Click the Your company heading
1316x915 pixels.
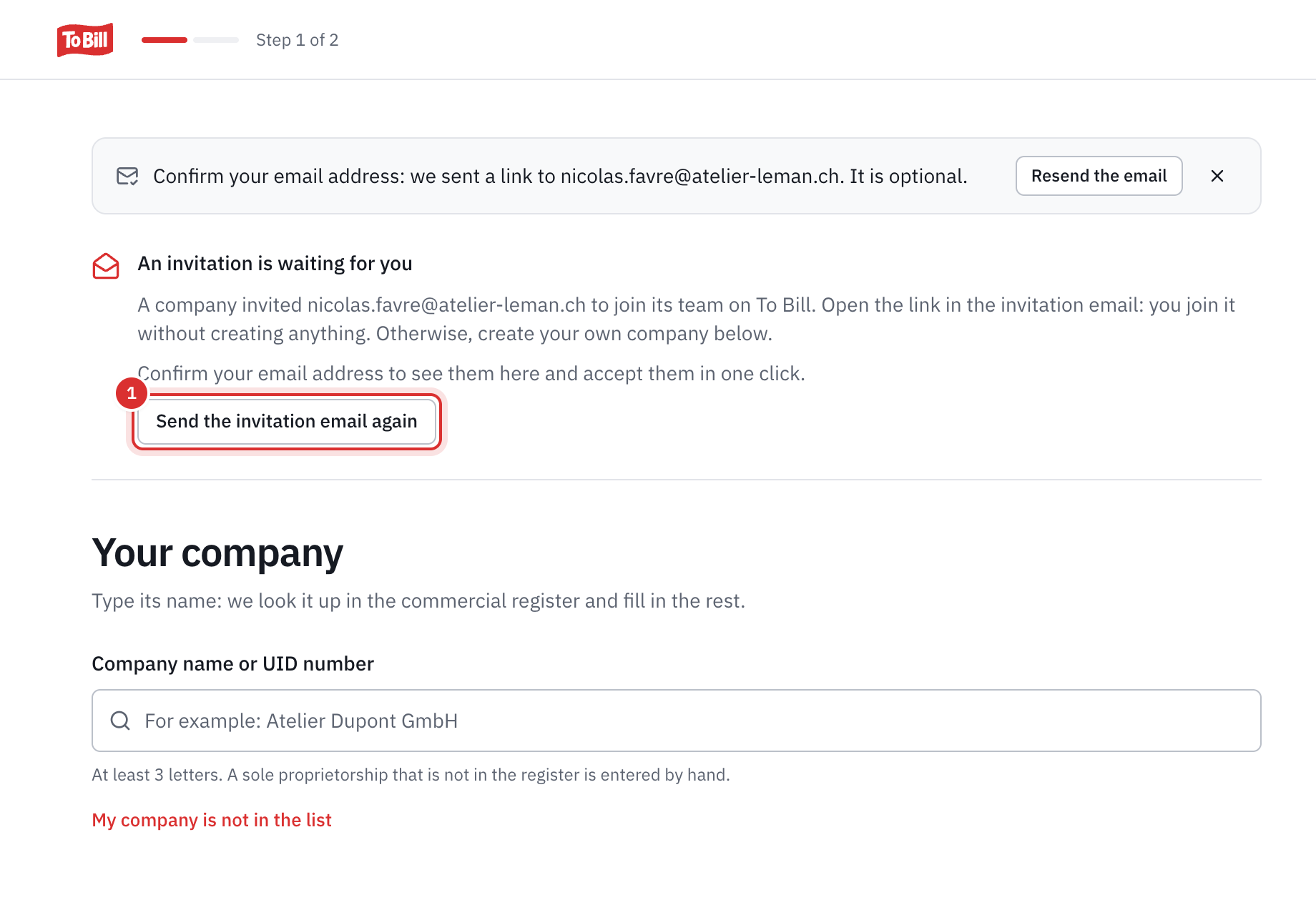point(217,553)
